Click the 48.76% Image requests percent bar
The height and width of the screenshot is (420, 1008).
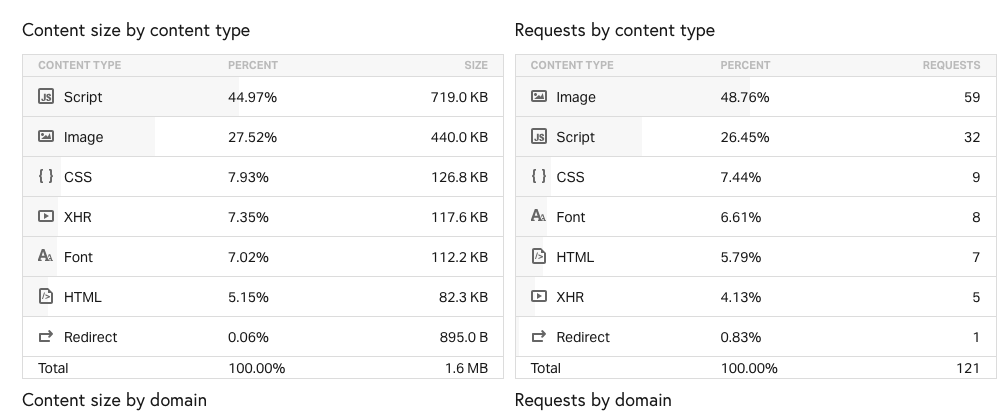pyautogui.click(x=633, y=96)
